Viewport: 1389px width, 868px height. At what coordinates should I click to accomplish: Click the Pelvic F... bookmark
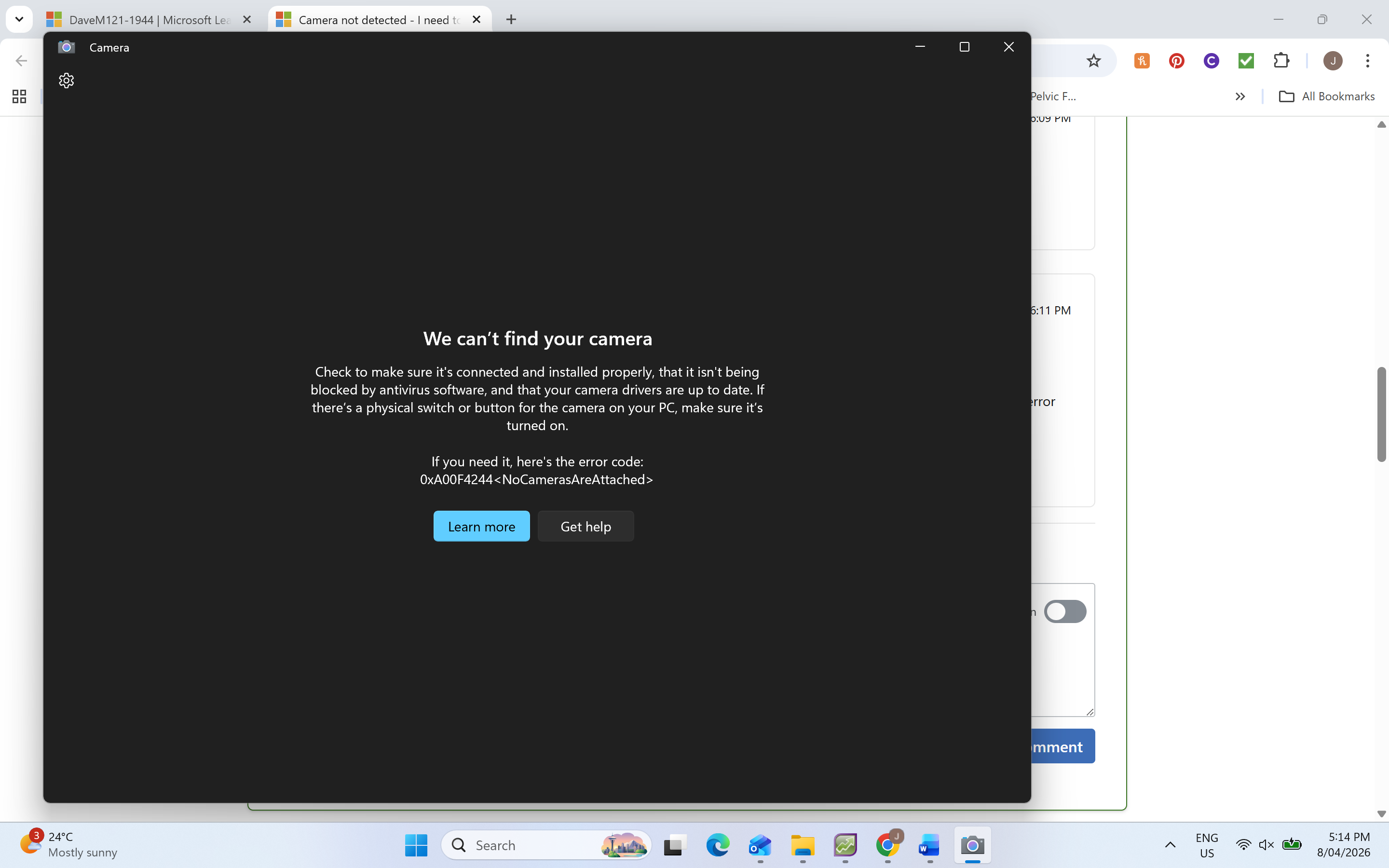point(1053,96)
